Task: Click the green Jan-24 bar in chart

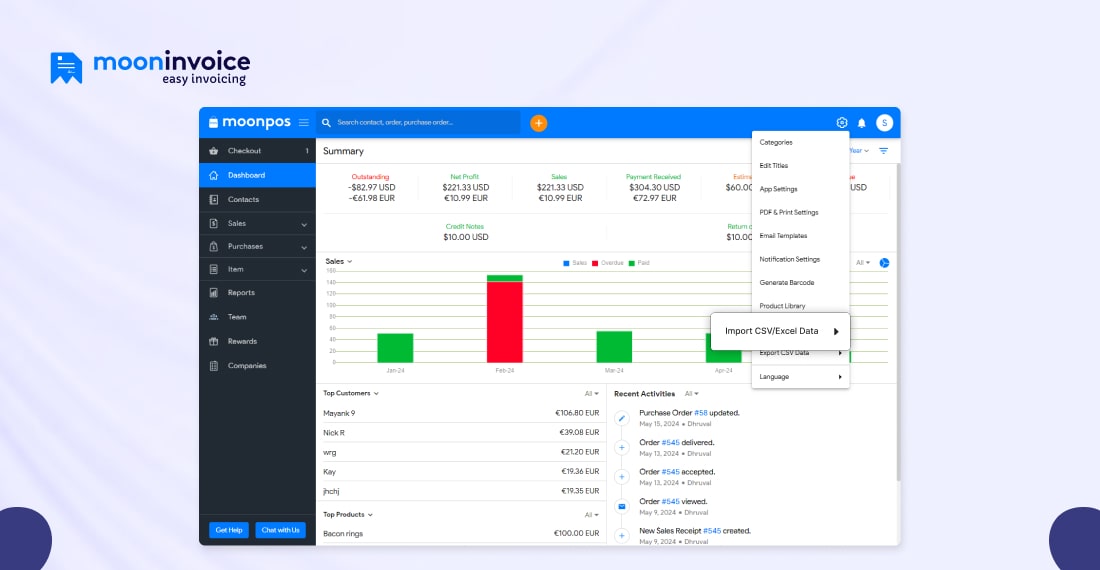Action: [x=395, y=348]
